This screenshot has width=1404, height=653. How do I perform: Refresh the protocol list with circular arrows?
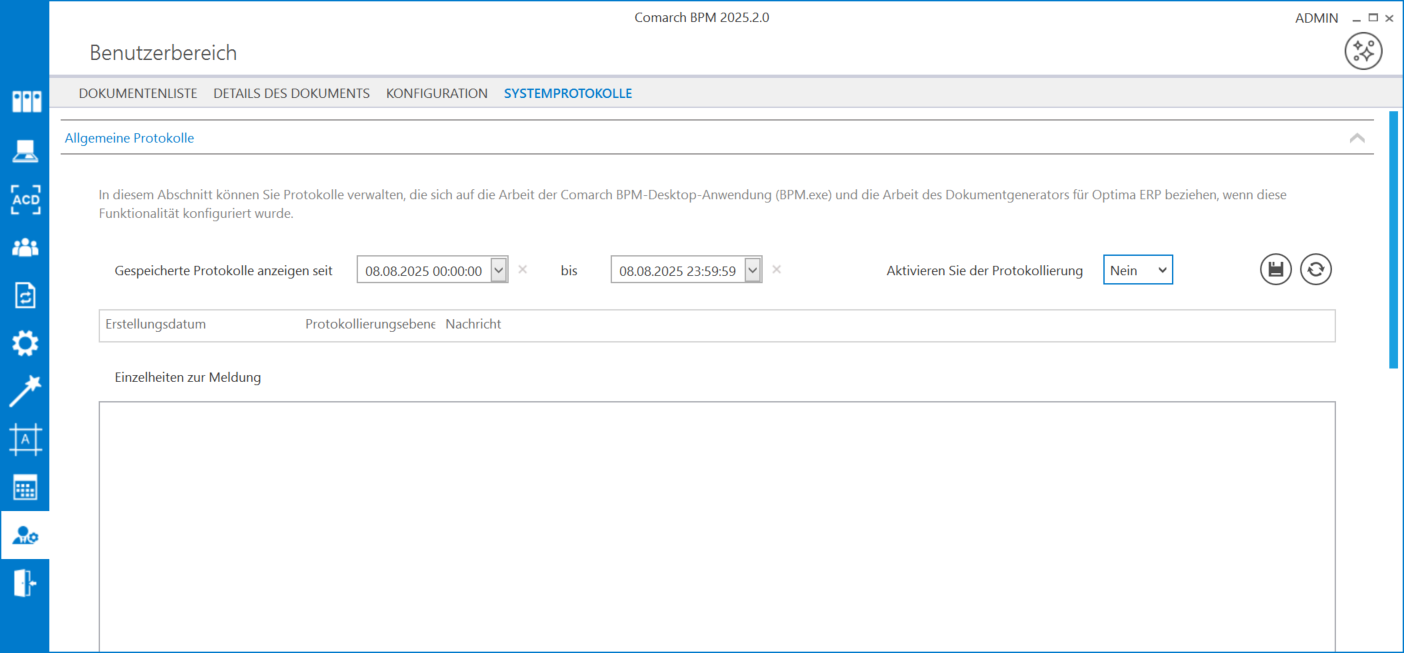point(1316,269)
